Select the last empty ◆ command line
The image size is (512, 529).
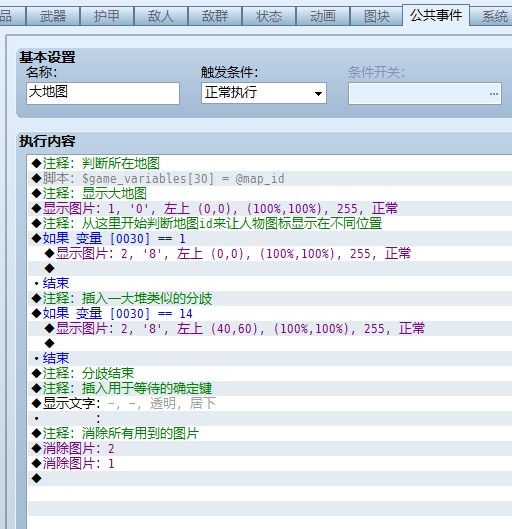tap(270, 478)
